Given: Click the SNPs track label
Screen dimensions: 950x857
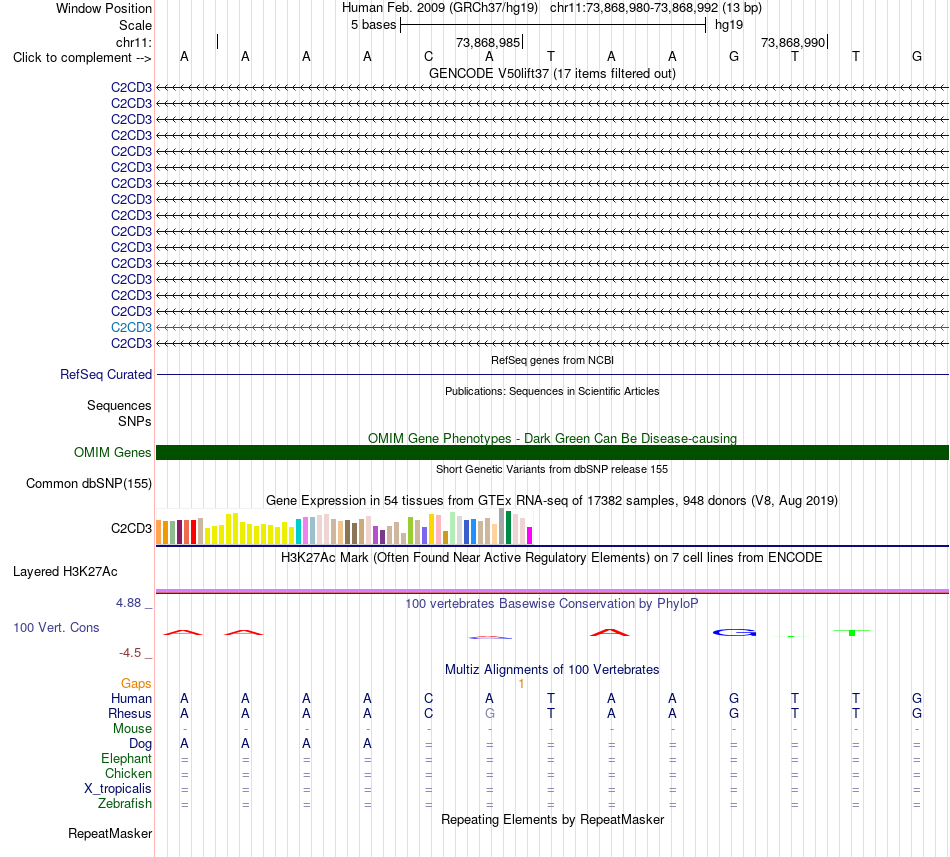Looking at the screenshot, I should [x=135, y=421].
